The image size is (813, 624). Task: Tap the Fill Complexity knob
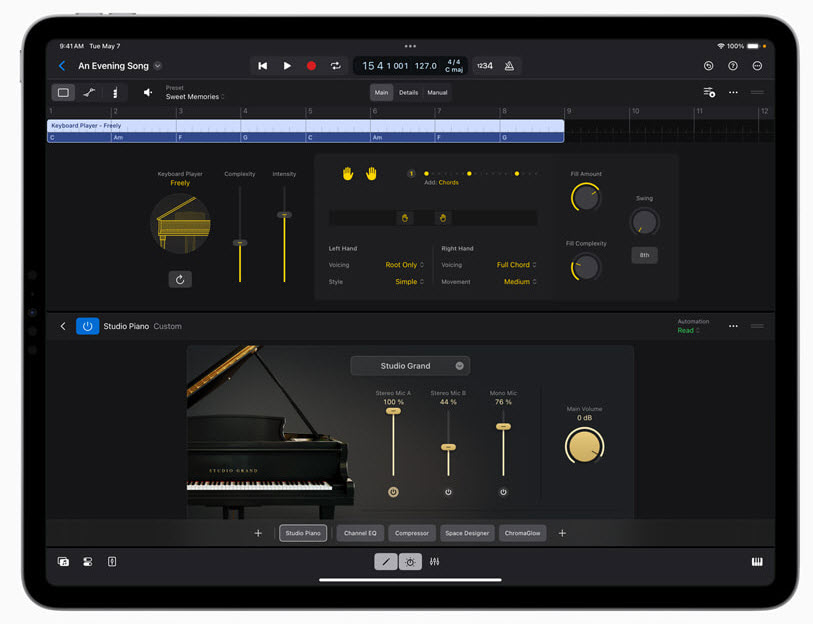click(585, 267)
